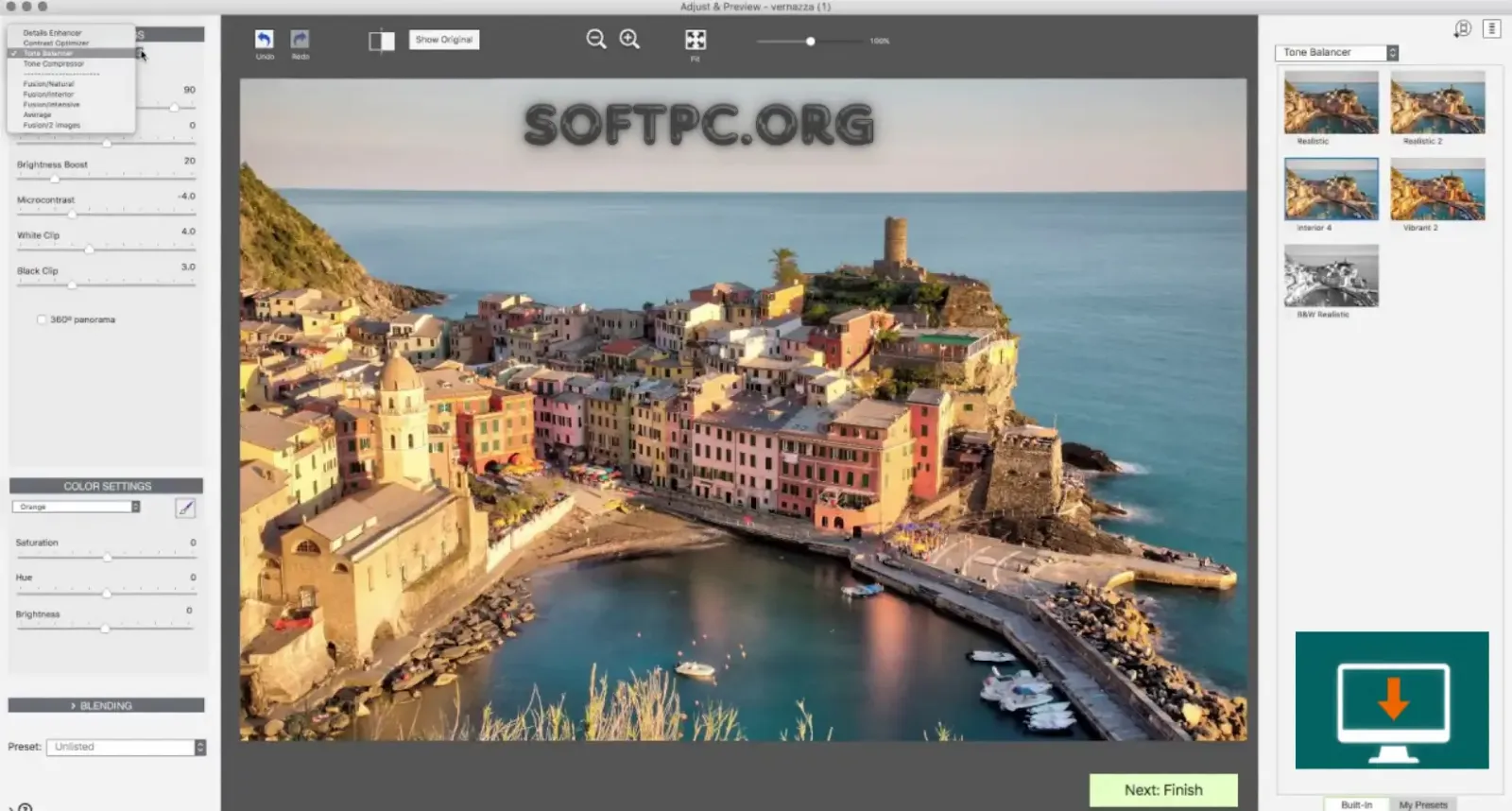Apply the Interior 4 preset thumbnail
Screen dimensions: 1512x811
[1331, 189]
